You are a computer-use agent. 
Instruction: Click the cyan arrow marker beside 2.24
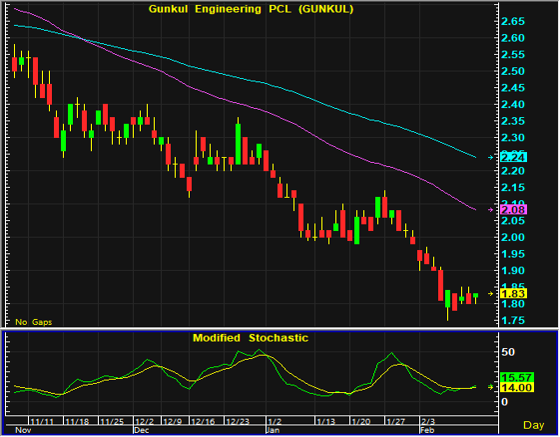(x=491, y=157)
